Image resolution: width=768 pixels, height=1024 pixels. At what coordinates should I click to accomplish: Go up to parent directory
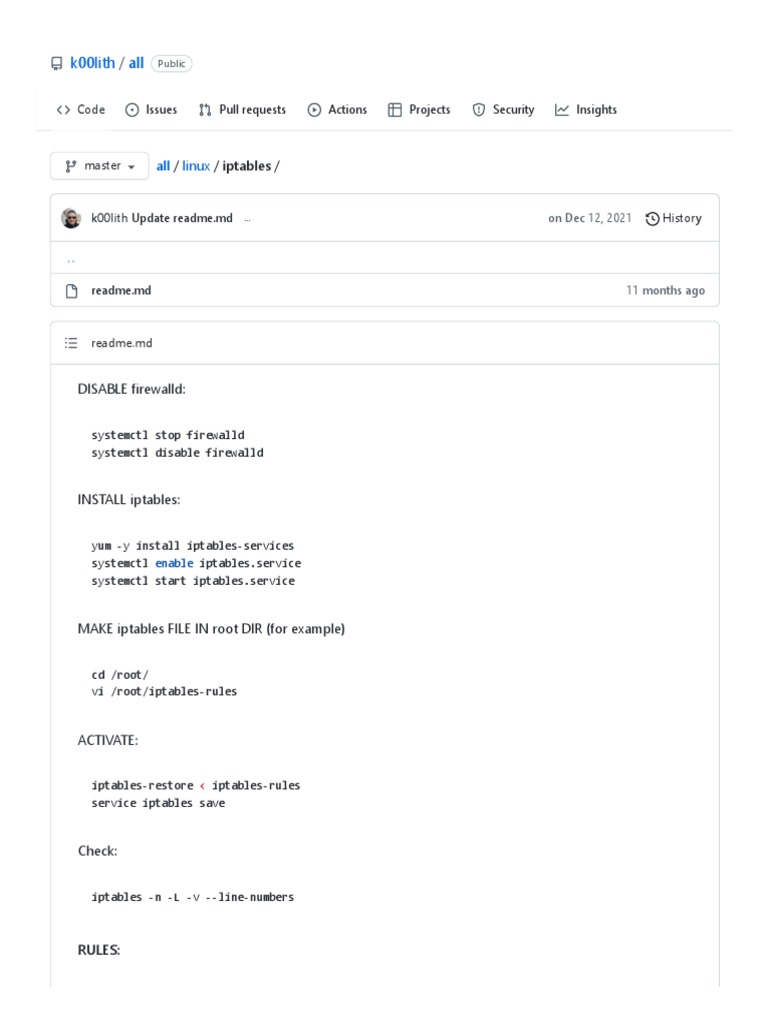coord(71,260)
